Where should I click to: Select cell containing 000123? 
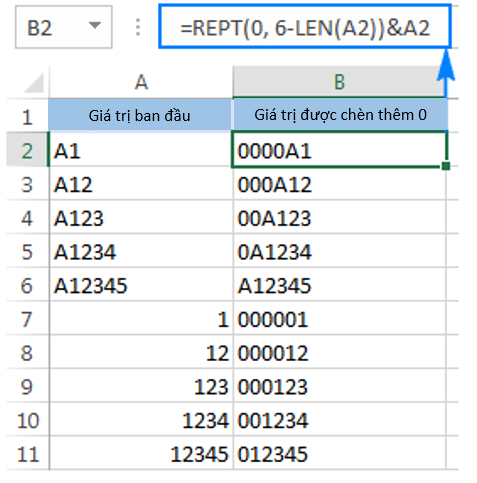point(339,385)
